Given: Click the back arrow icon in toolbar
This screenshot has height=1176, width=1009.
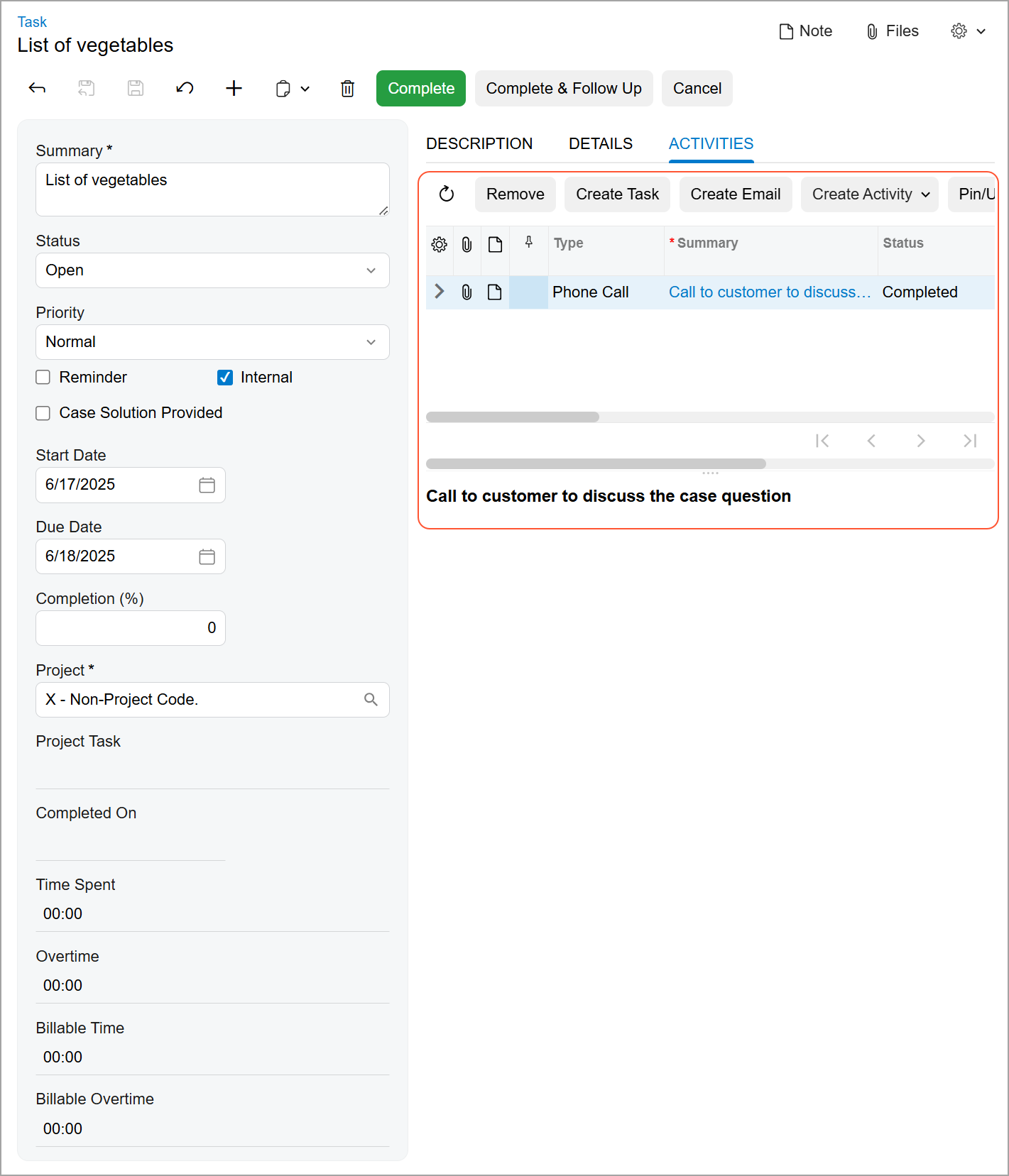Looking at the screenshot, I should [37, 88].
